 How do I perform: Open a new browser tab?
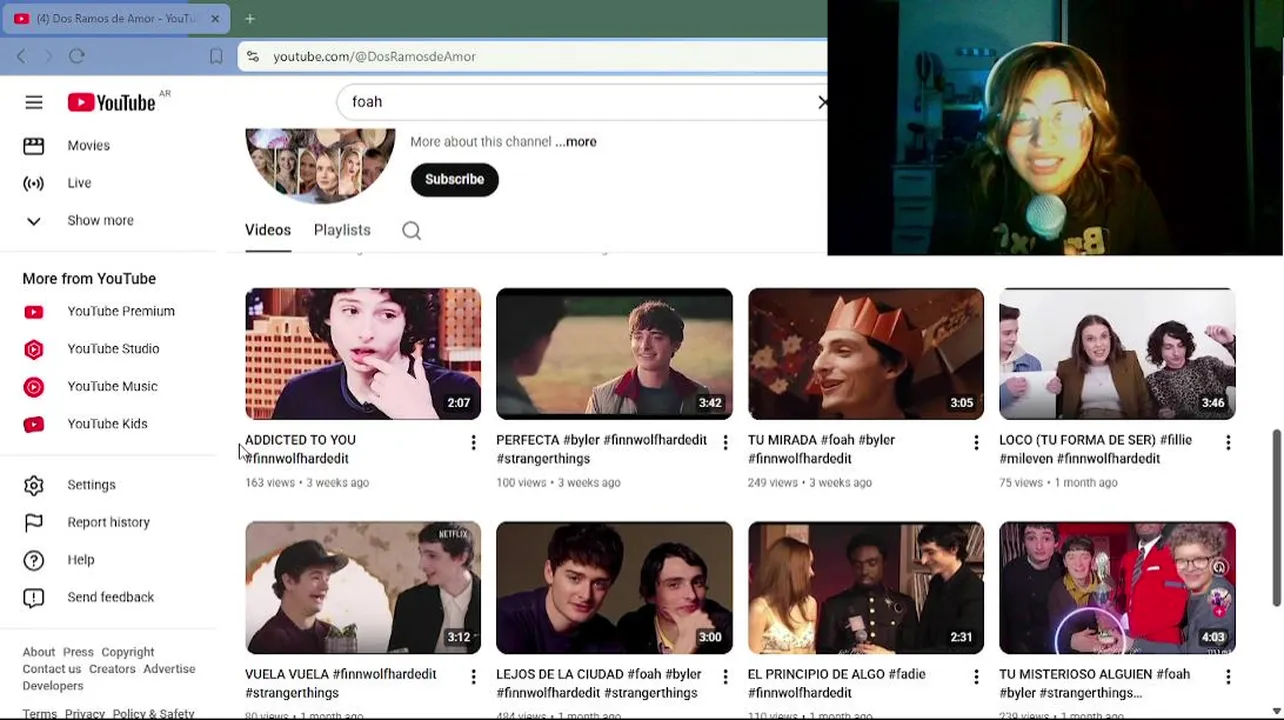coord(250,18)
